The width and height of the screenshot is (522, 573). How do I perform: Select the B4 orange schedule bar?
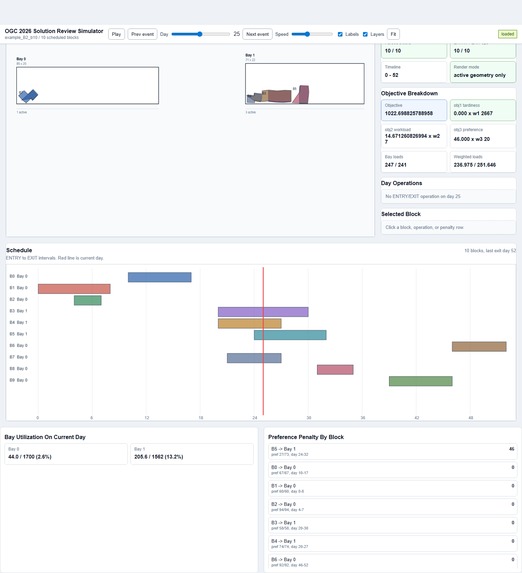tap(250, 323)
